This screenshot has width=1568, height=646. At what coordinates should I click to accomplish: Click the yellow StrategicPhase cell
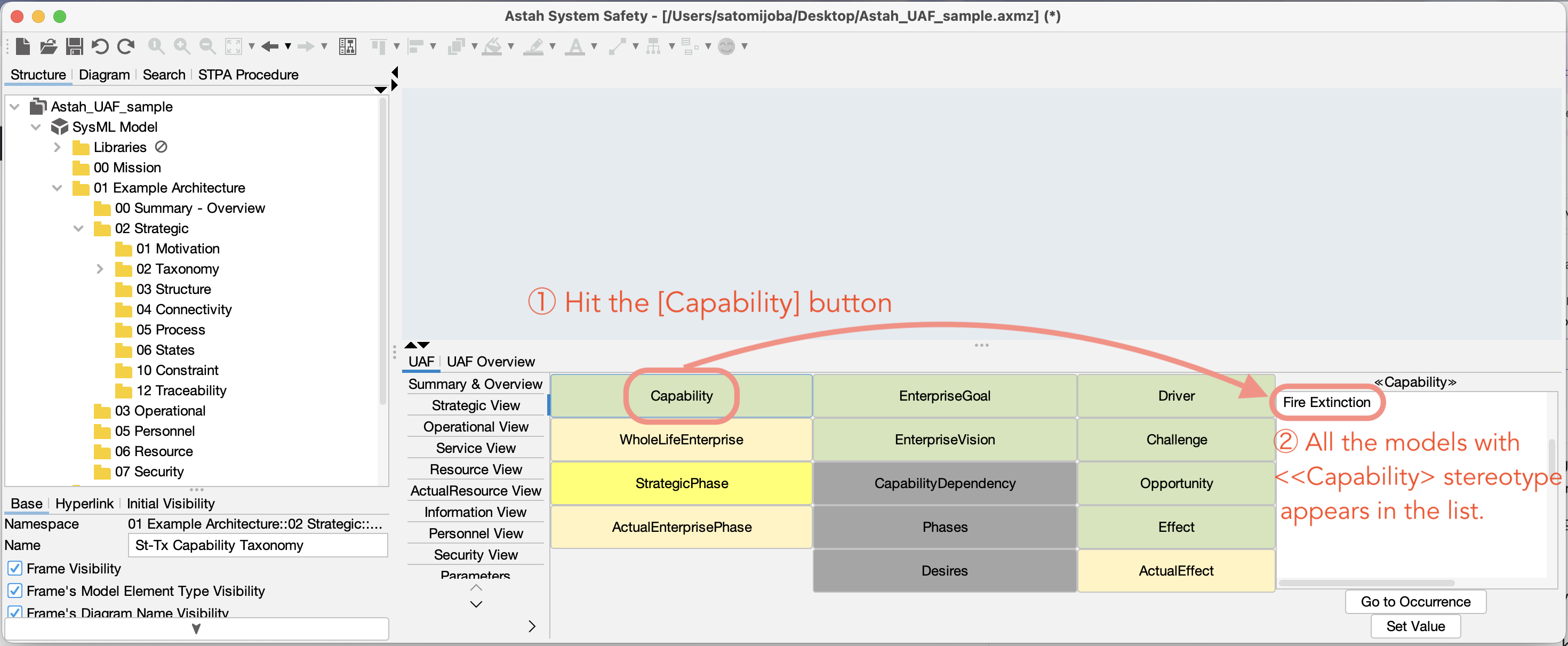[x=681, y=483]
